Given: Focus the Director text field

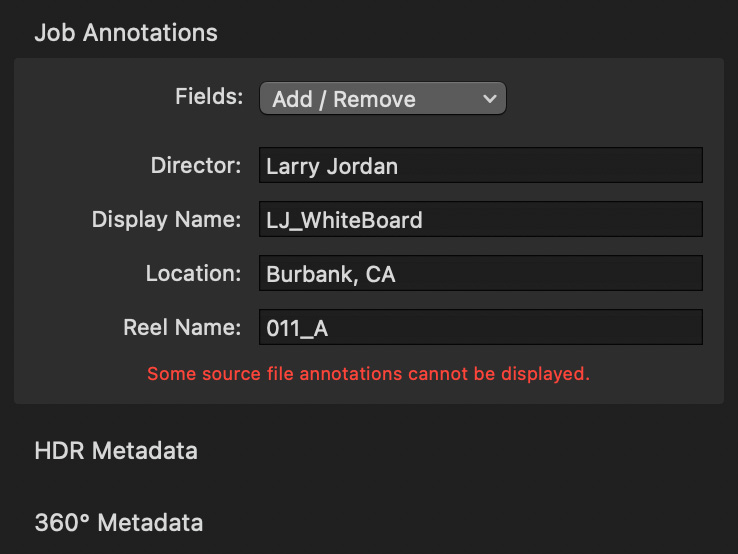Looking at the screenshot, I should [x=481, y=165].
